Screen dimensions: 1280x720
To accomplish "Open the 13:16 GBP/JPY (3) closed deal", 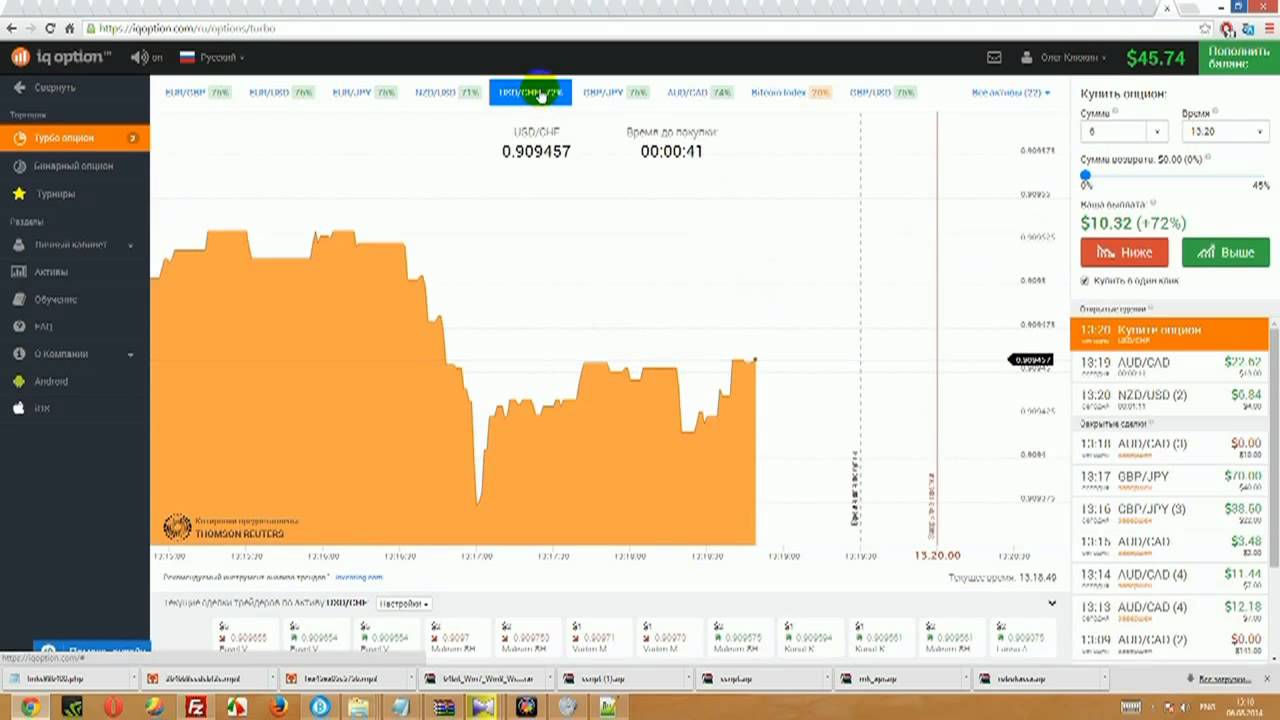I will pyautogui.click(x=1169, y=514).
